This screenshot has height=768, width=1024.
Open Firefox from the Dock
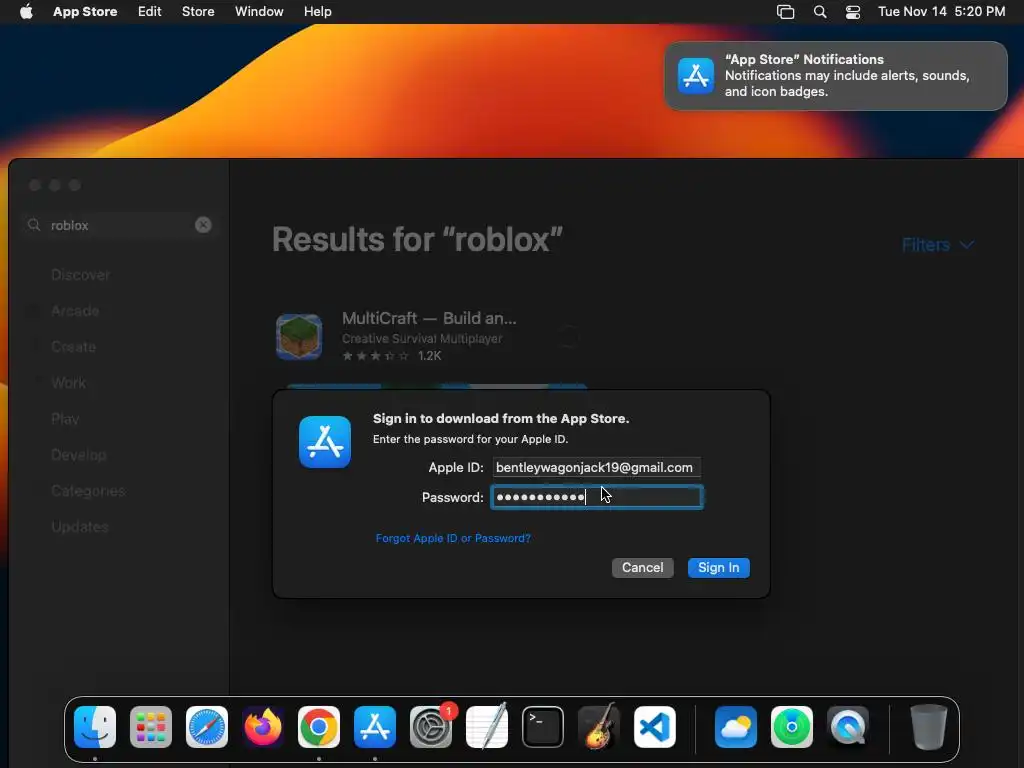tap(263, 727)
